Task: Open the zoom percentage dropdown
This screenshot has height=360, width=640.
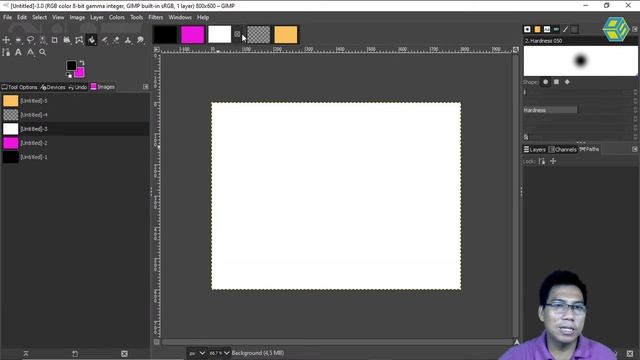Action: (x=219, y=353)
